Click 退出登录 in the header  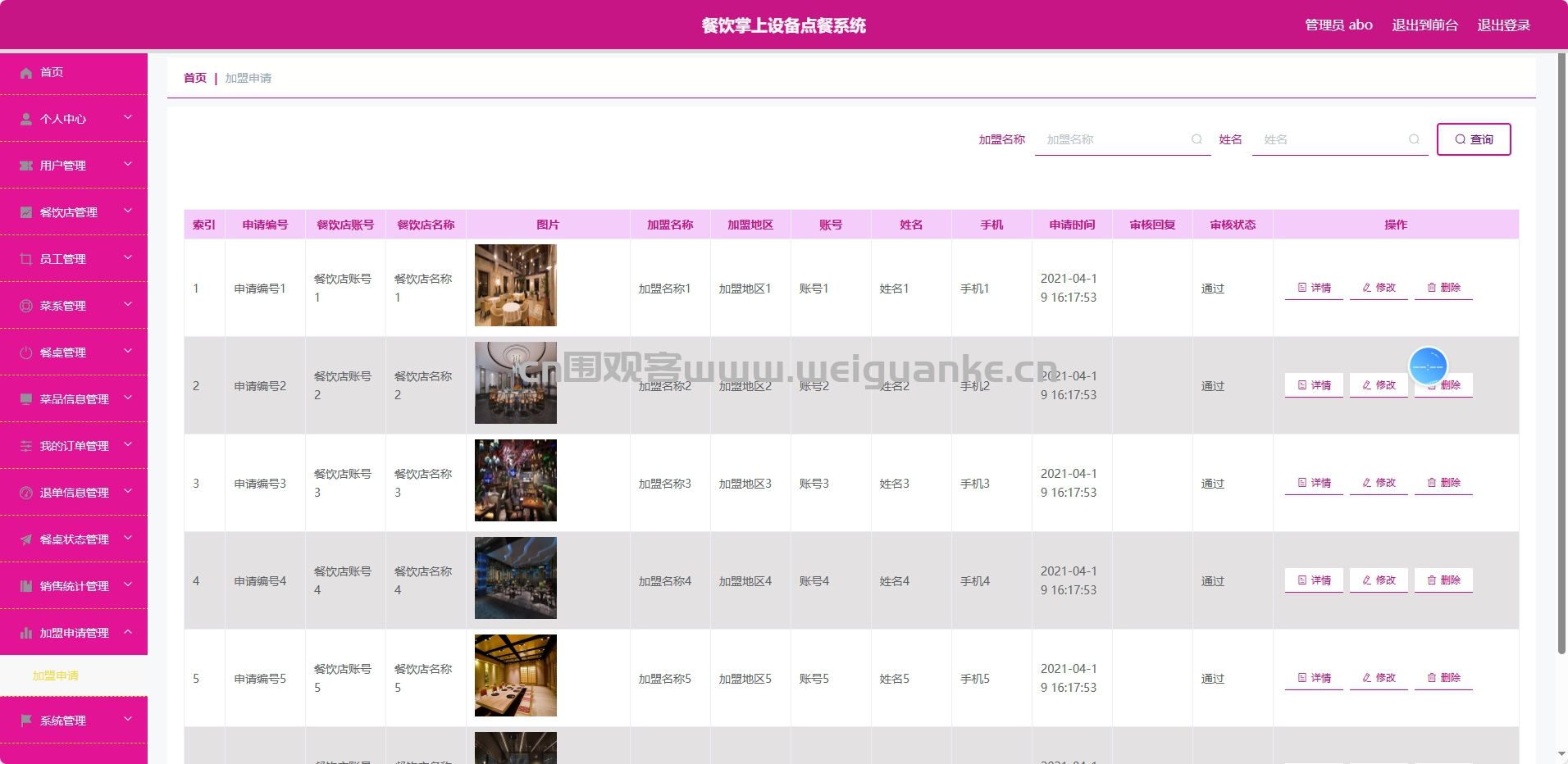coord(1503,25)
